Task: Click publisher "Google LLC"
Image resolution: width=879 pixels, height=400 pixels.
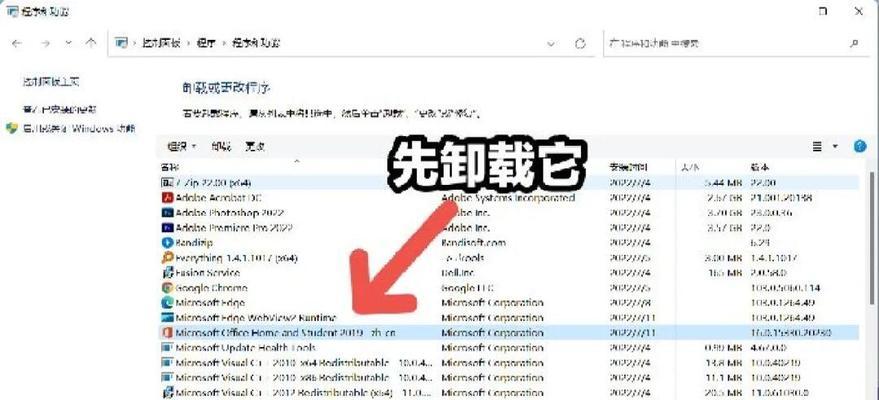Action: click(x=468, y=288)
